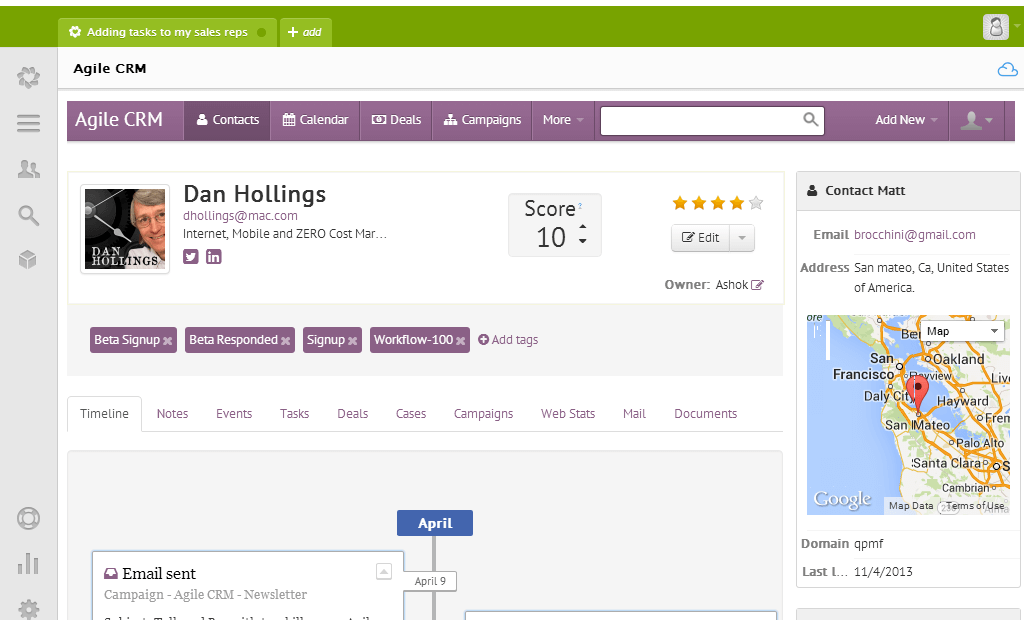Open Dan Hollings' Twitter profile icon
This screenshot has height=630, width=1024.
(191, 257)
